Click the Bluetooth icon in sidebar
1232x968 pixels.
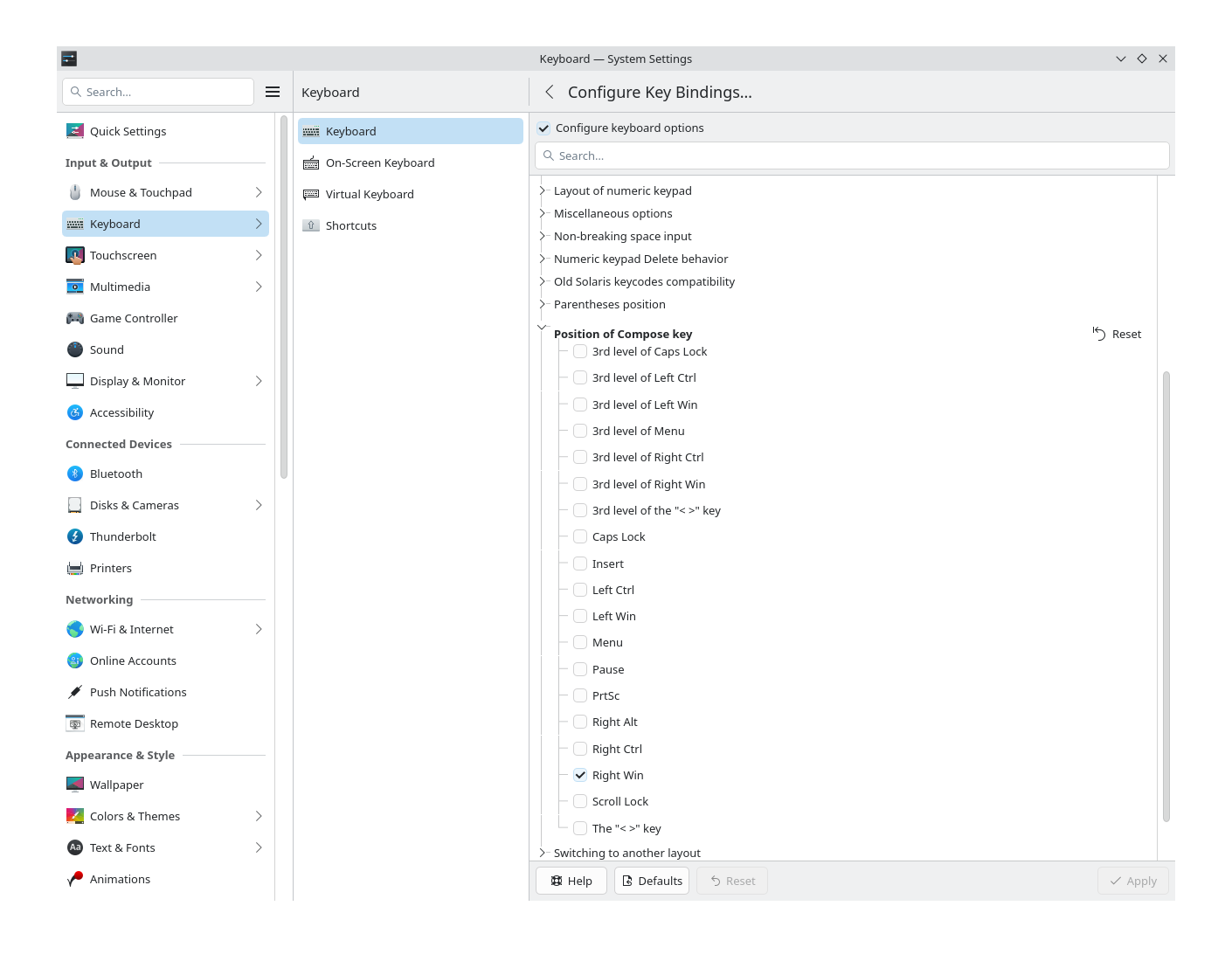pos(75,474)
